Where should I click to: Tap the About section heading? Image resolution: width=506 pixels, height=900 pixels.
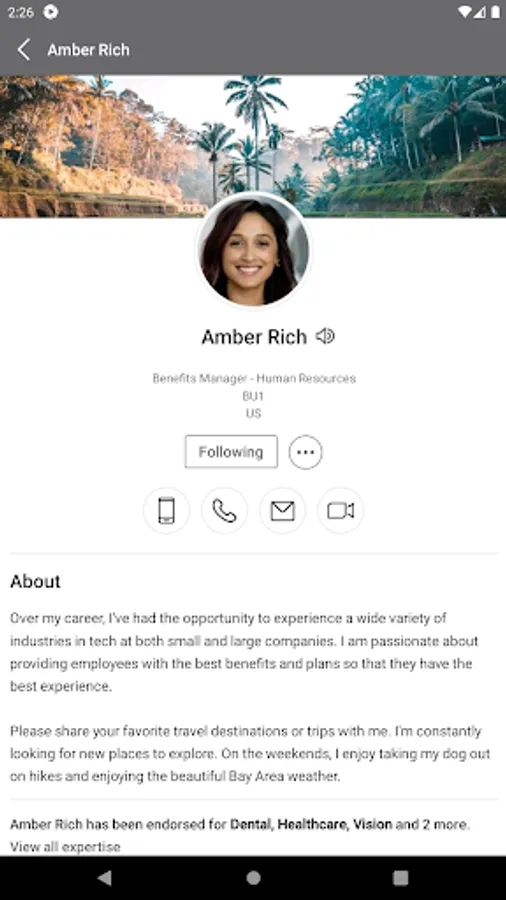[x=35, y=581]
